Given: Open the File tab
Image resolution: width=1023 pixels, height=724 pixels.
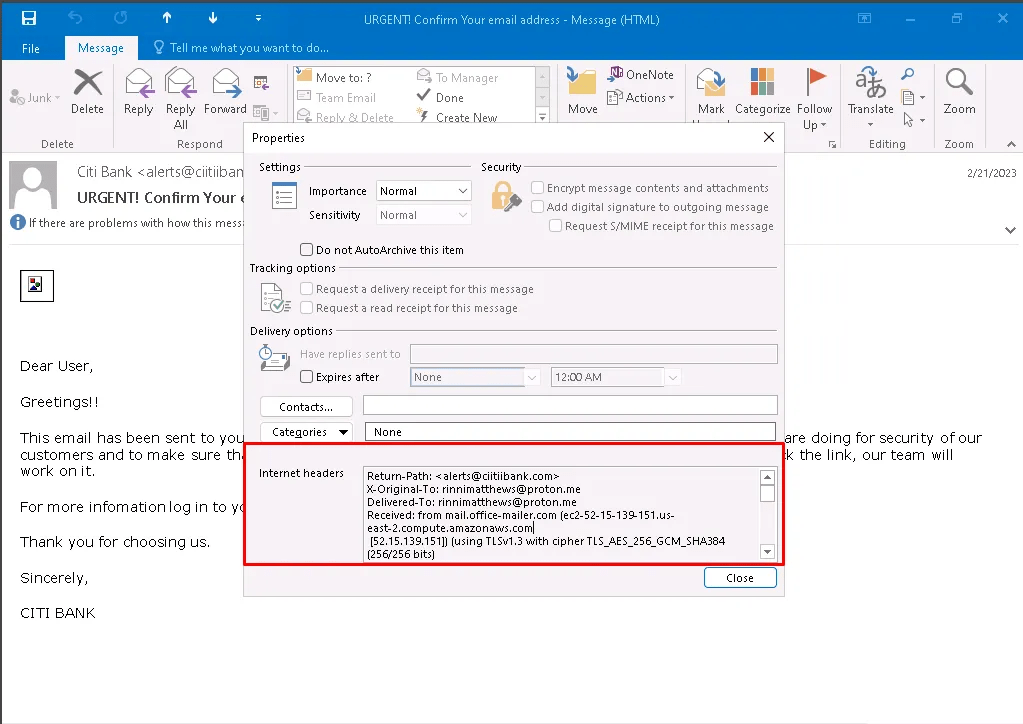Looking at the screenshot, I should coord(31,48).
